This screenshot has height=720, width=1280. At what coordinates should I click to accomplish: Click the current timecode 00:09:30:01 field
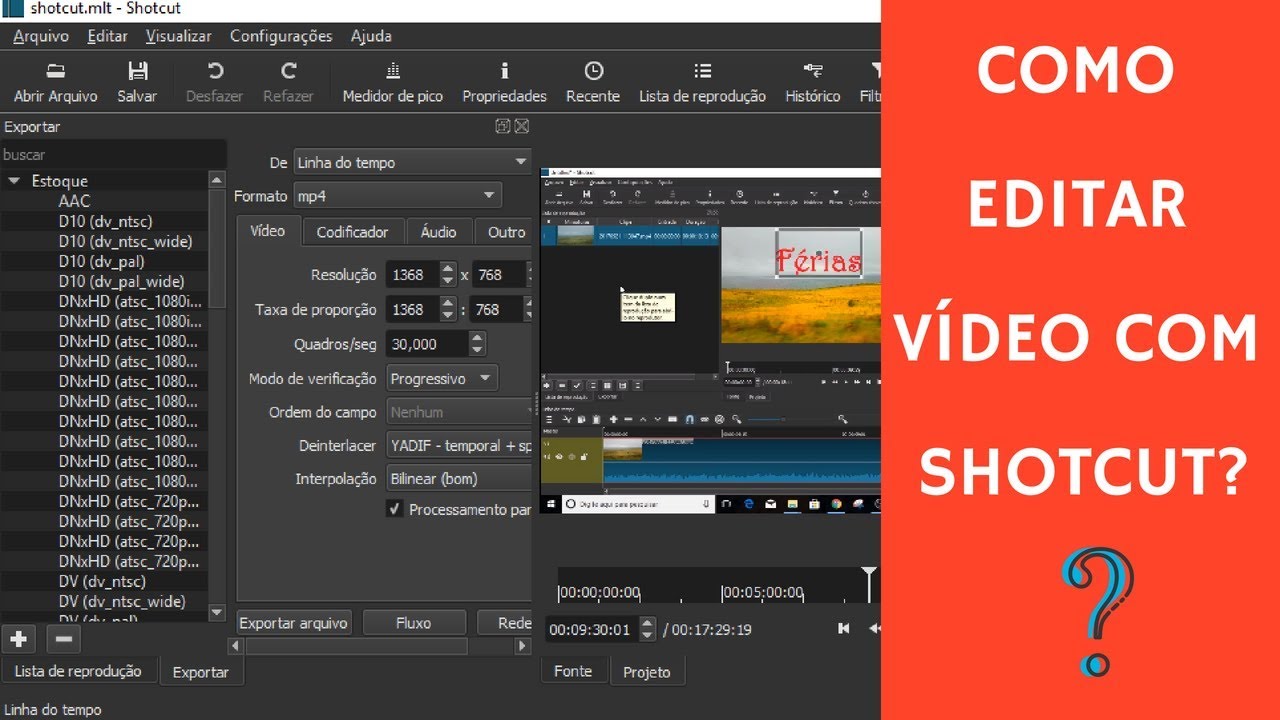[592, 629]
